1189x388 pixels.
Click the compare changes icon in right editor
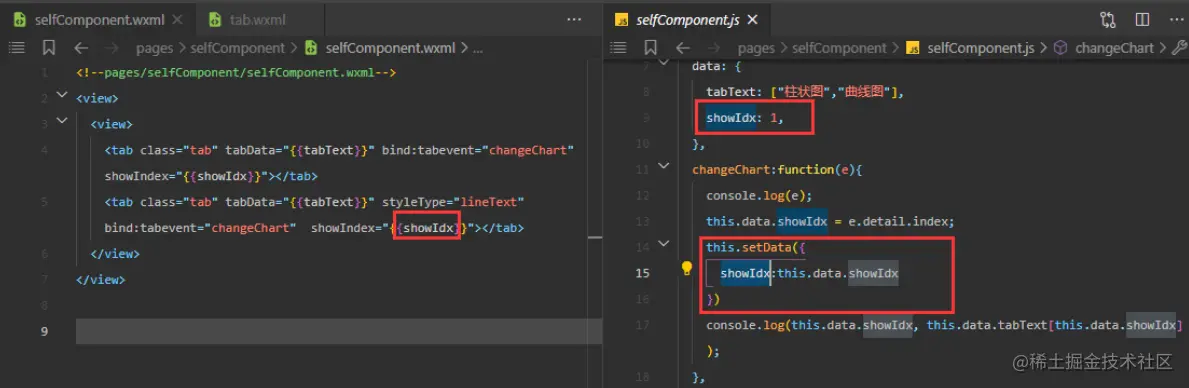coord(1108,20)
